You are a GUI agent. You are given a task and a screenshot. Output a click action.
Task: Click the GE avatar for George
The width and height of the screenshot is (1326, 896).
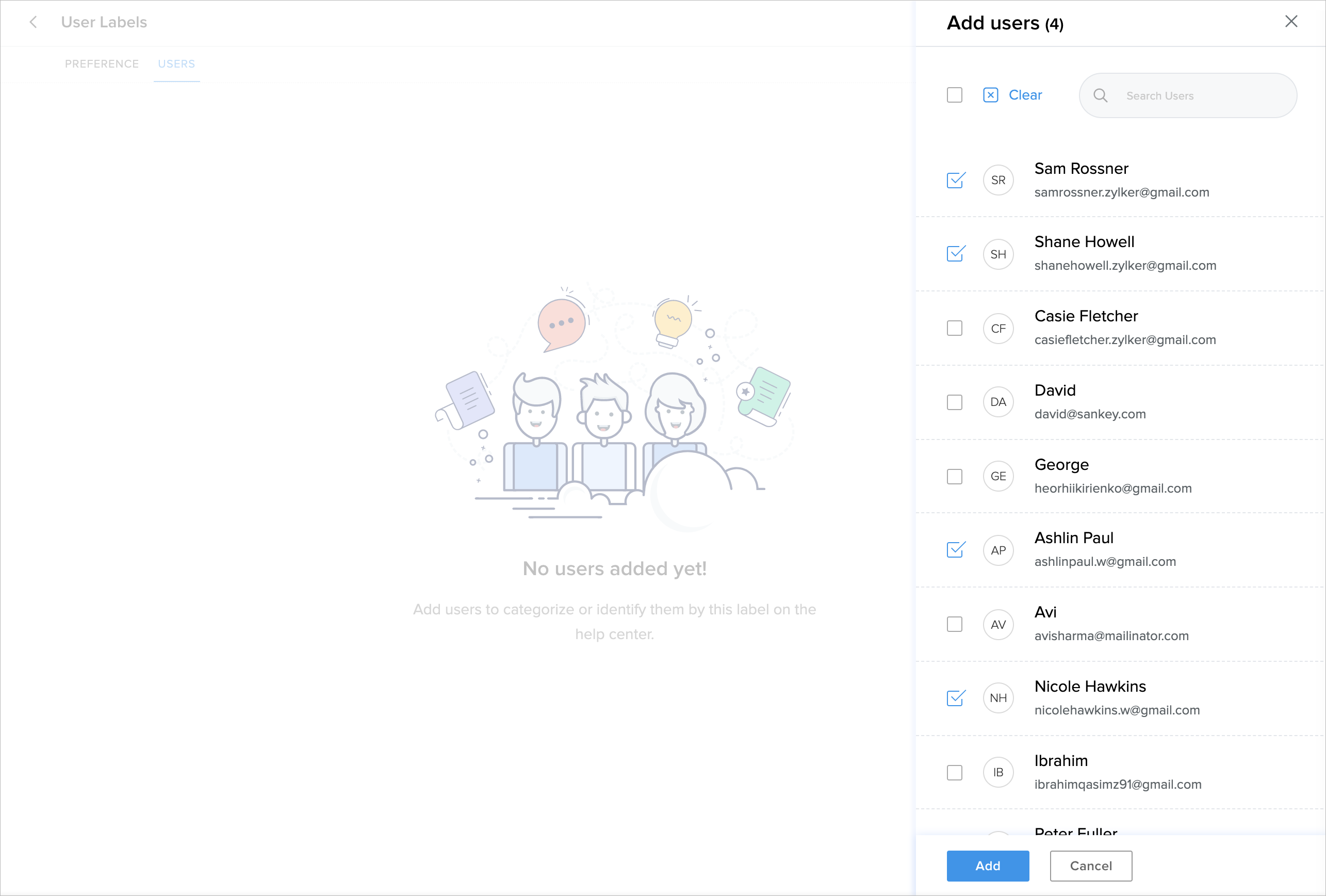point(998,477)
